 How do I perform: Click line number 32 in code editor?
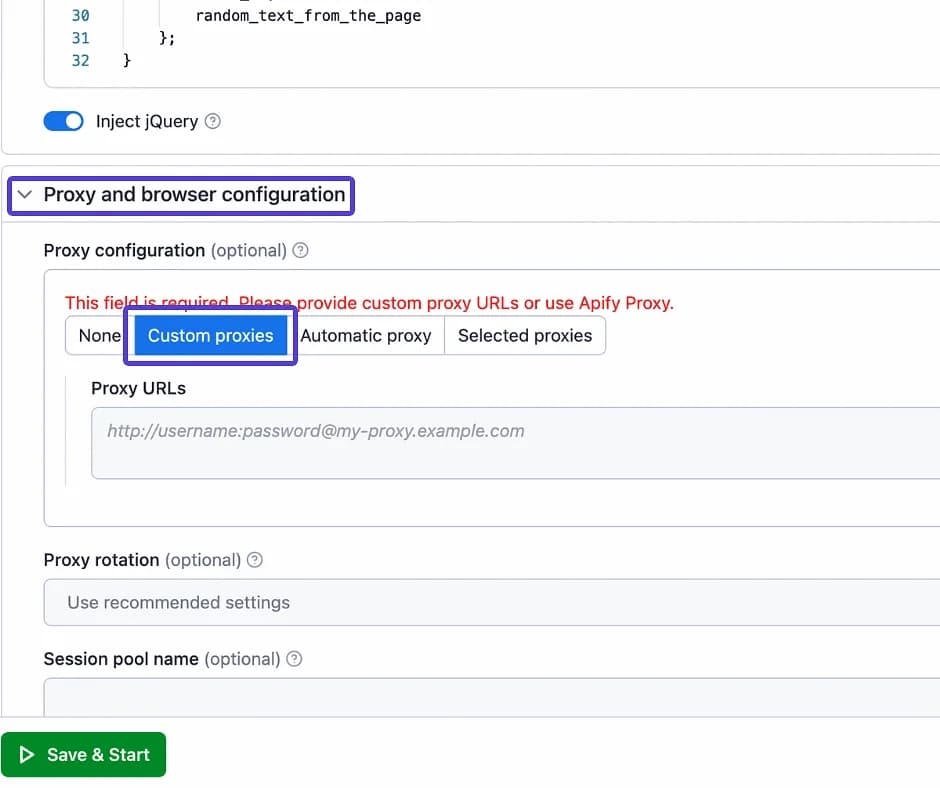[80, 60]
